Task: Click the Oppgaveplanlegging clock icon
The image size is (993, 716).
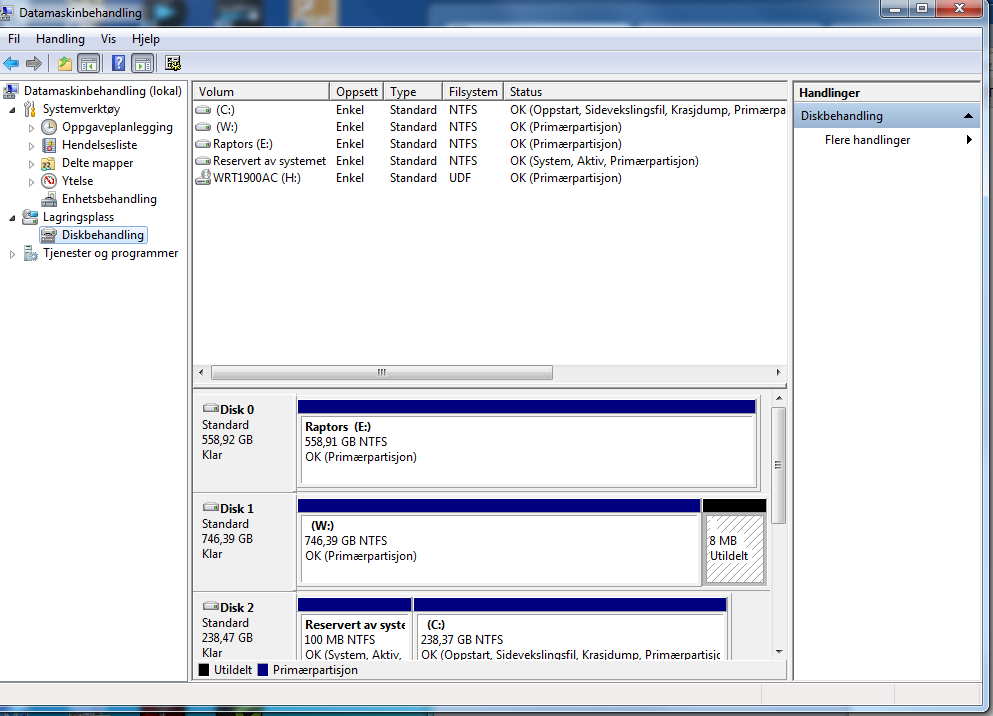Action: pyautogui.click(x=49, y=127)
